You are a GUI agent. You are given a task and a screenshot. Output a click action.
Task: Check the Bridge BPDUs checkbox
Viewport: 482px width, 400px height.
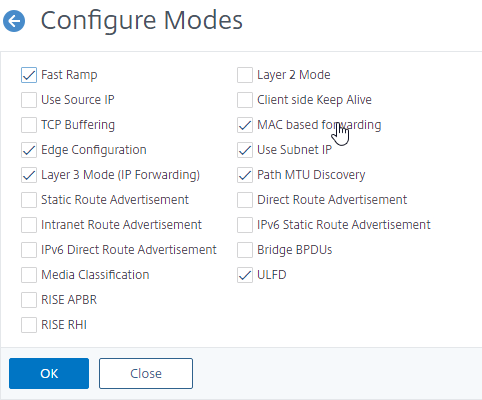coord(245,250)
